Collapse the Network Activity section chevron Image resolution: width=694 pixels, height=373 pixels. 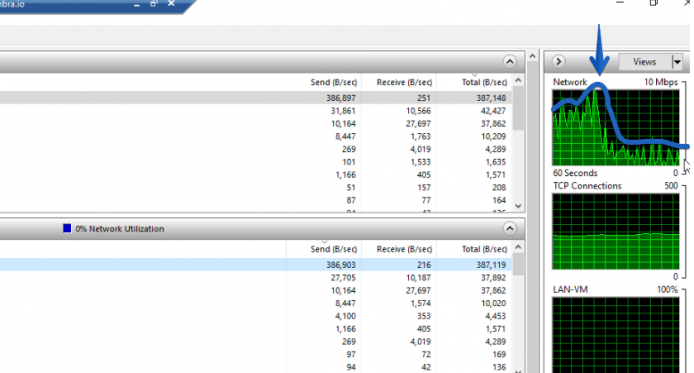click(509, 228)
